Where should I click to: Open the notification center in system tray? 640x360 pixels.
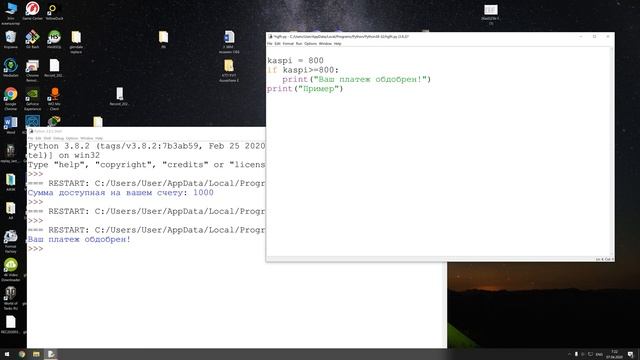[x=631, y=354]
